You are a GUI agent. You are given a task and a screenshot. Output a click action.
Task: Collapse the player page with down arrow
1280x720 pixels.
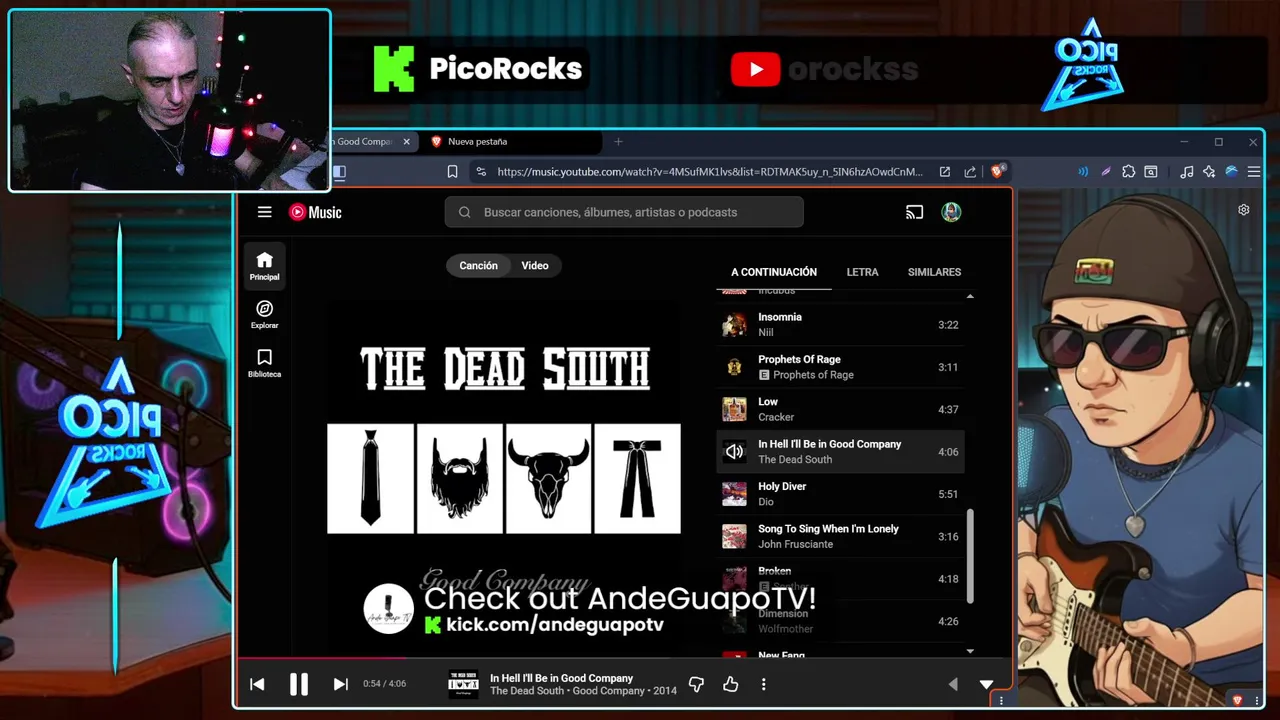pos(986,685)
